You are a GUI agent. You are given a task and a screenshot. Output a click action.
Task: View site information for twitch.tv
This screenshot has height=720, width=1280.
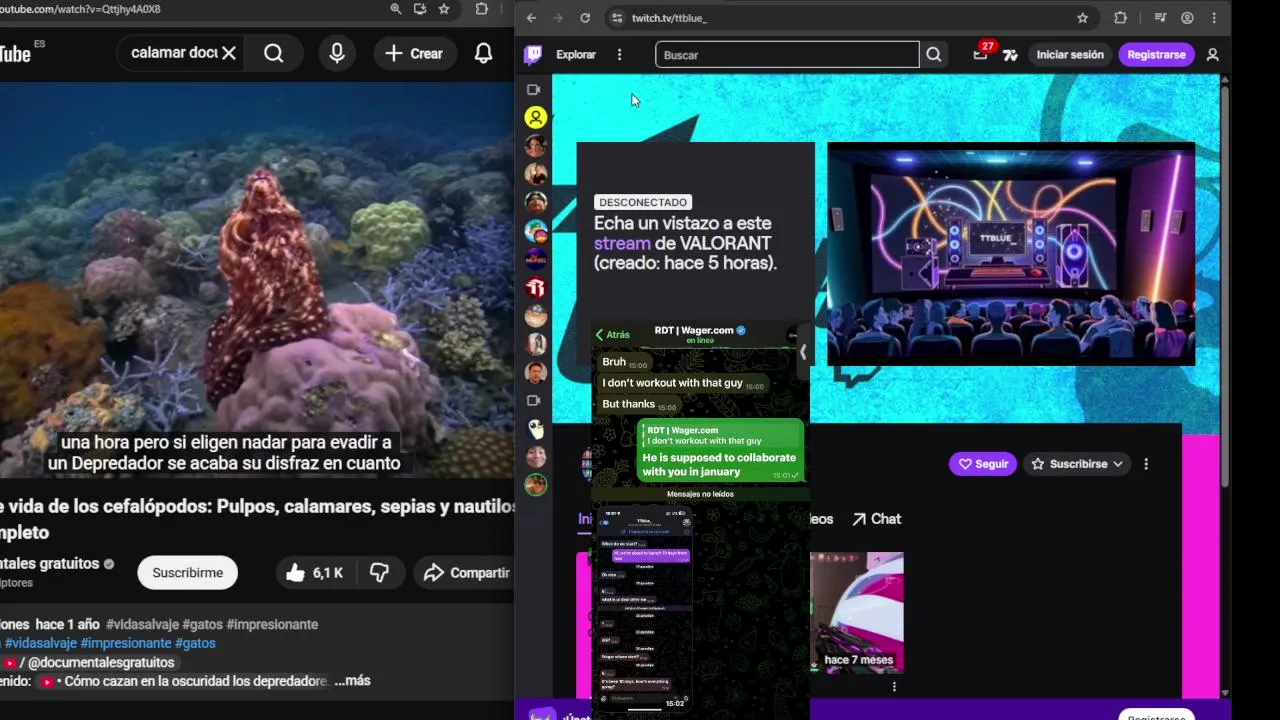[x=617, y=18]
